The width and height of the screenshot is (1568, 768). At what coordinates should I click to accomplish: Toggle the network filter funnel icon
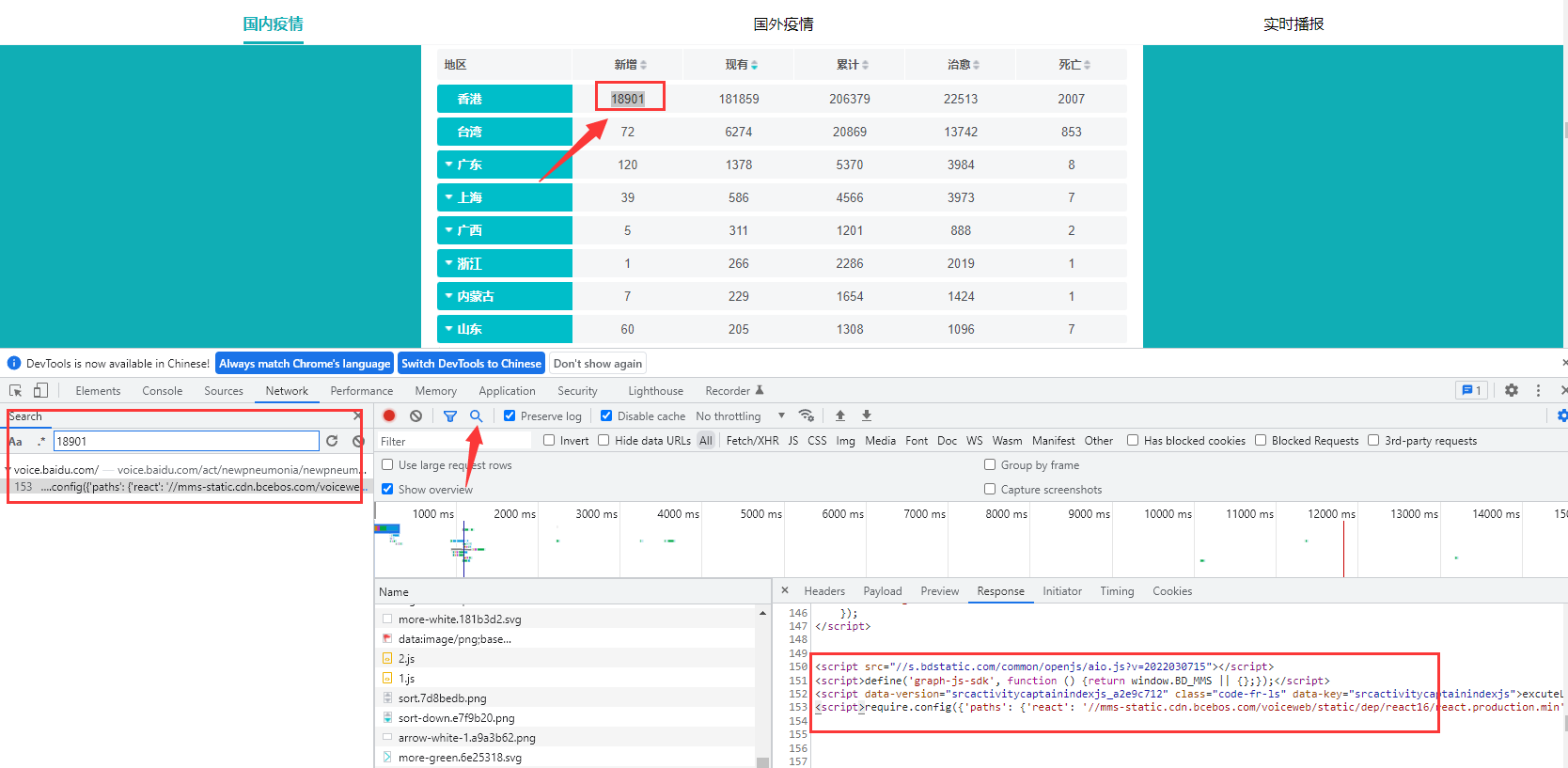pos(450,415)
